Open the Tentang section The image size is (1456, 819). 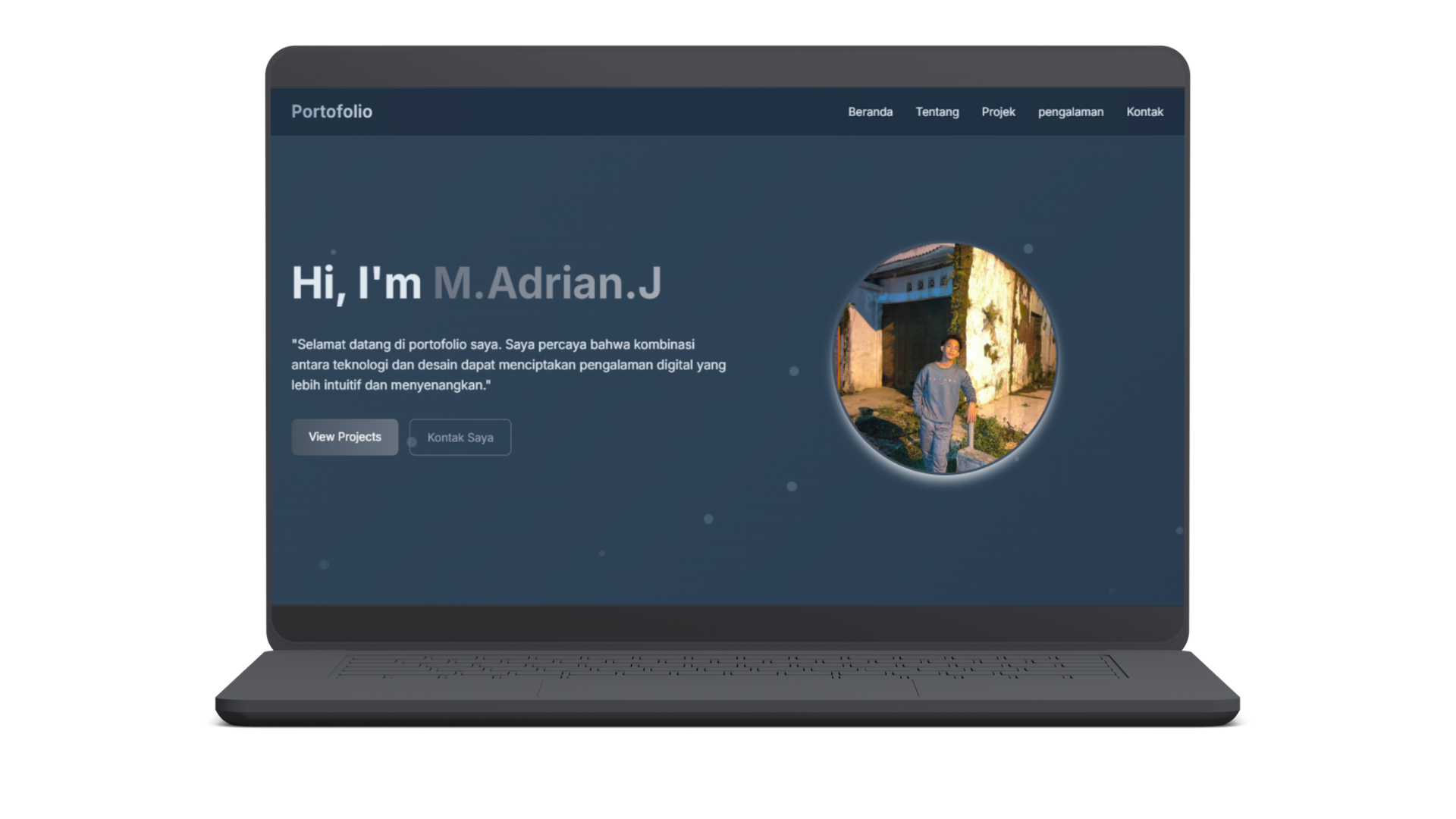point(937,111)
